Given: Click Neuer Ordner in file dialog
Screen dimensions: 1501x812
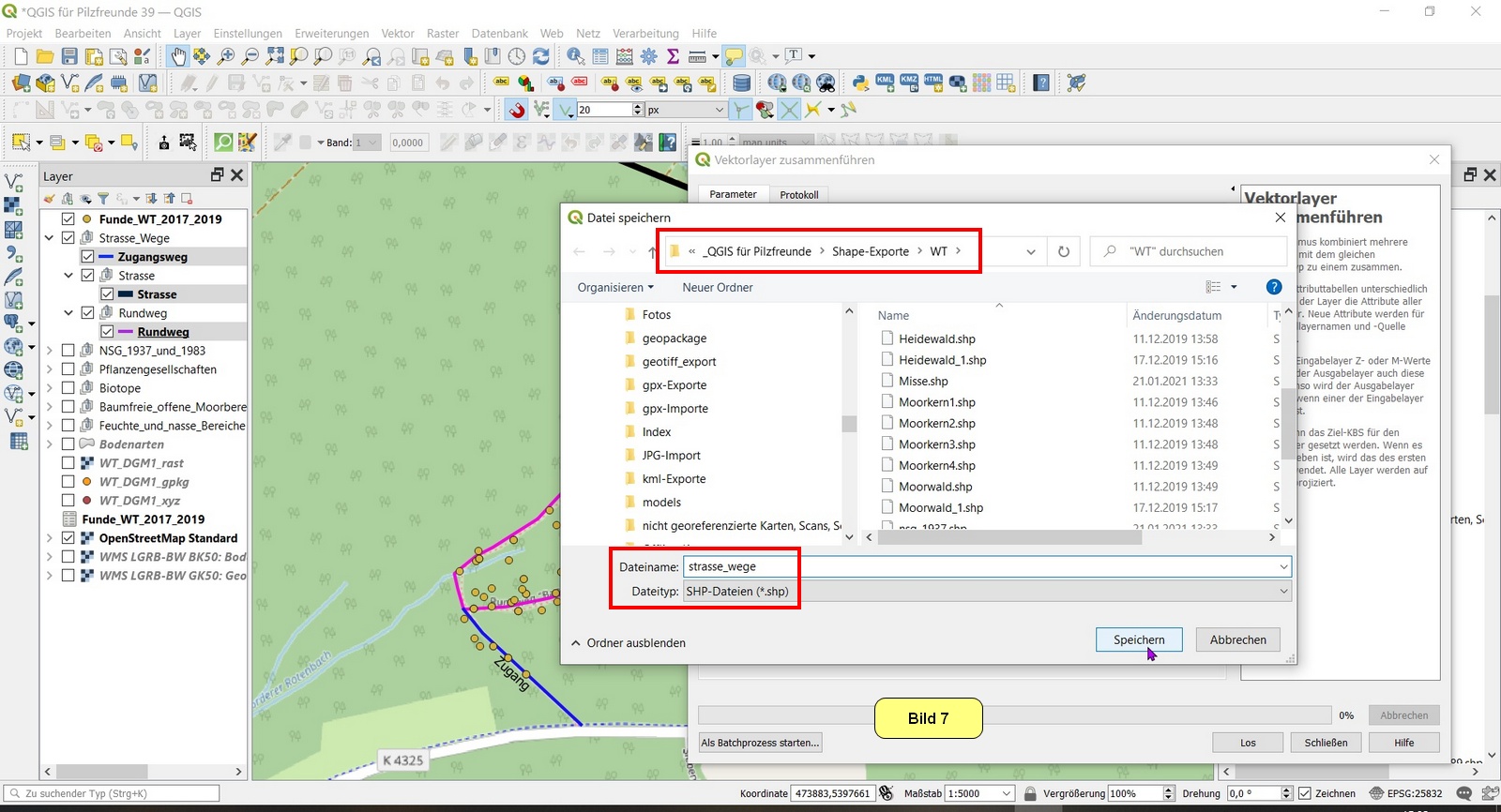Looking at the screenshot, I should tap(717, 288).
